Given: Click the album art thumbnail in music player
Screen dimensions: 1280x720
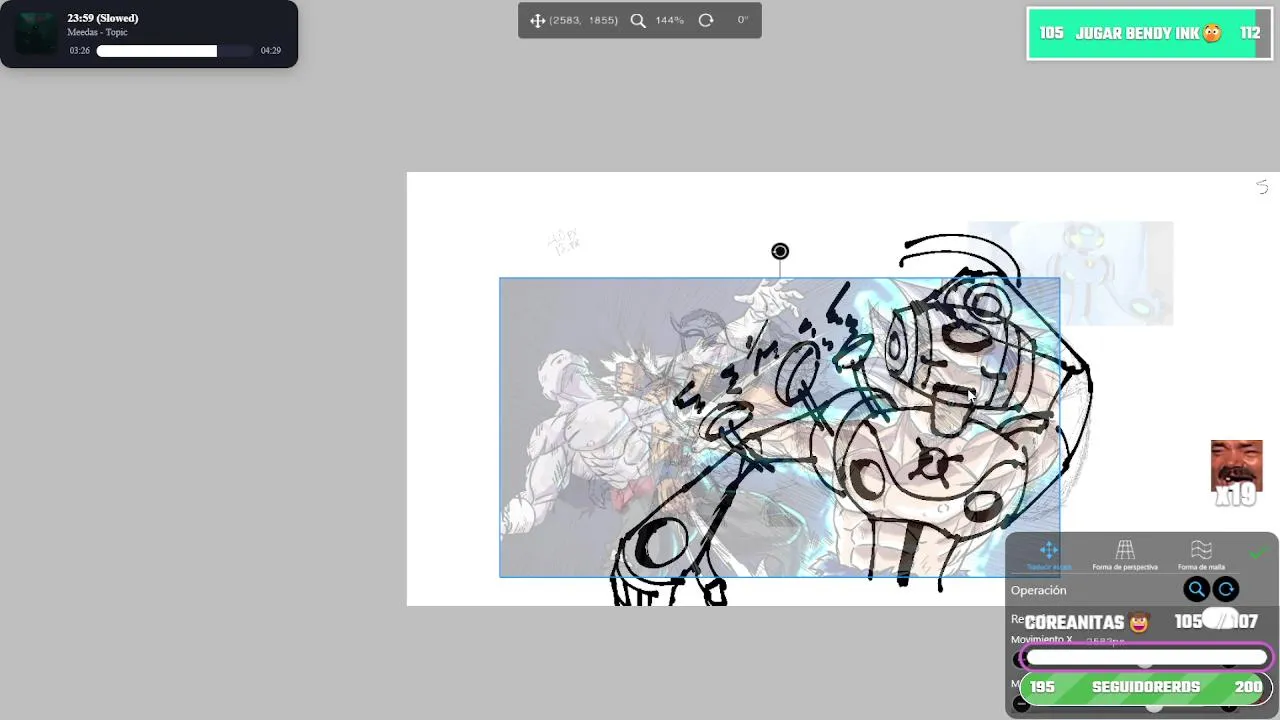Looking at the screenshot, I should (37, 34).
